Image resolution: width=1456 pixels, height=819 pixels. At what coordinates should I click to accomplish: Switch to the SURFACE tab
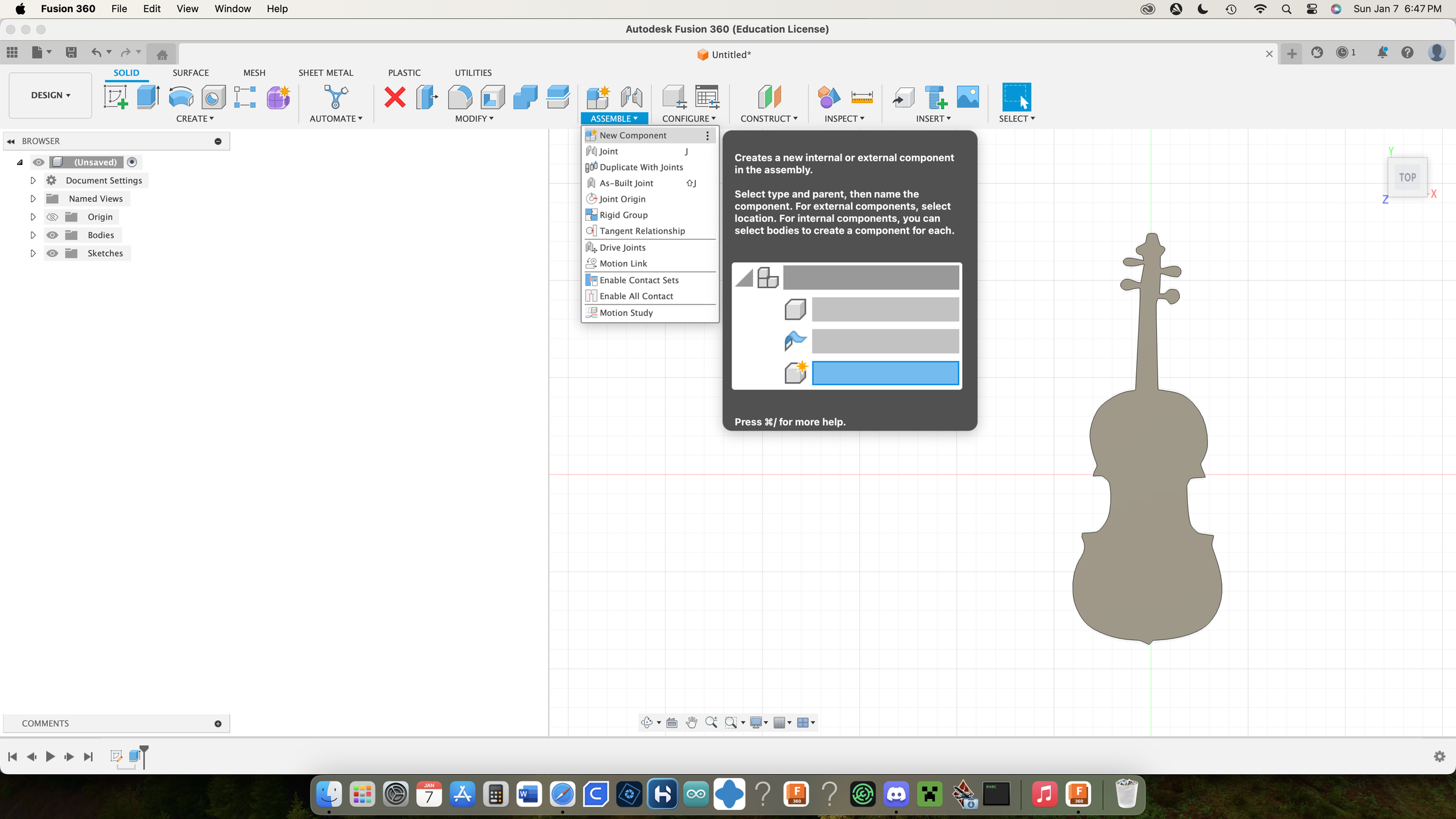point(190,73)
